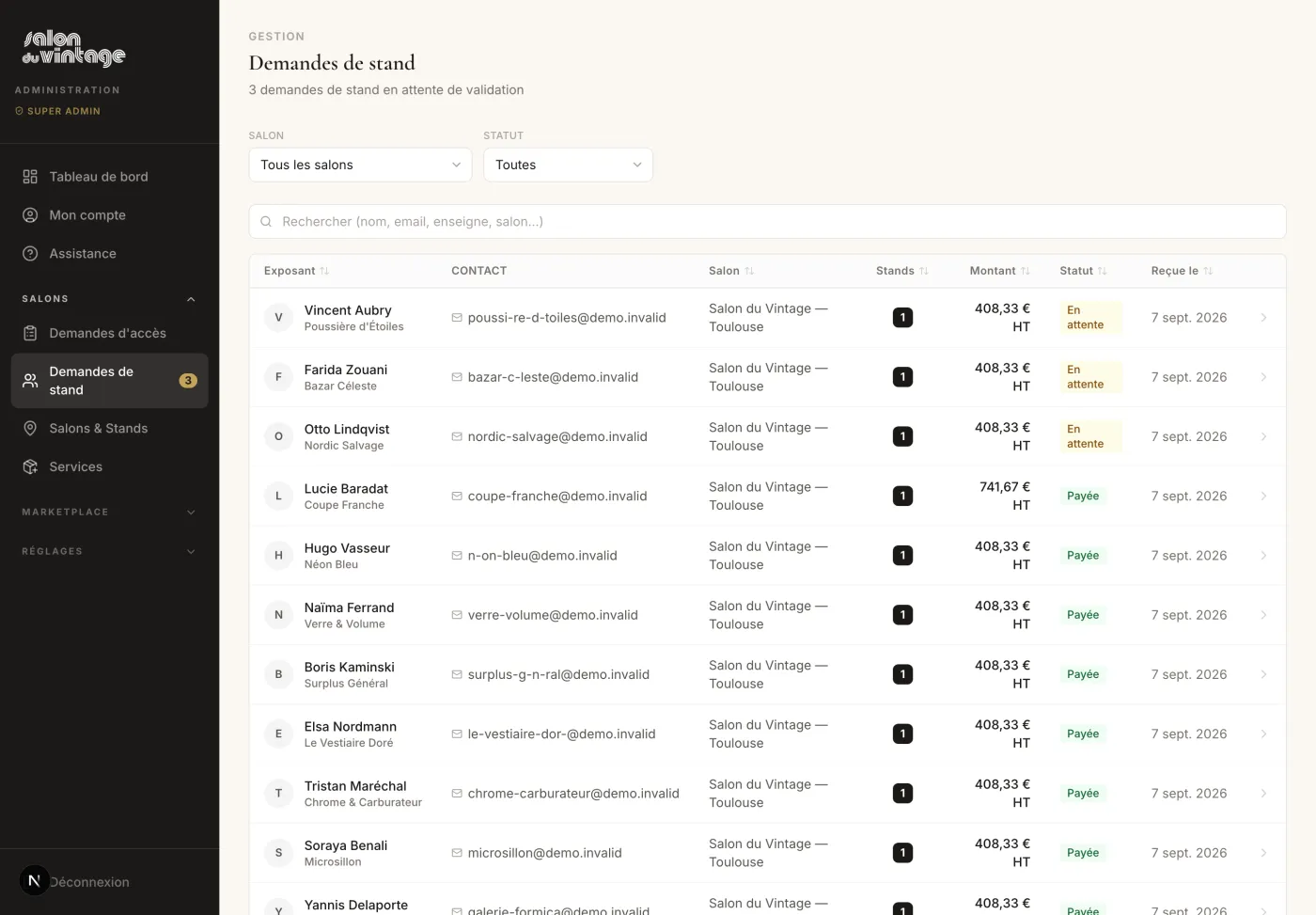
Task: Open Vincent Aubry's row chevron
Action: pos(1263,318)
